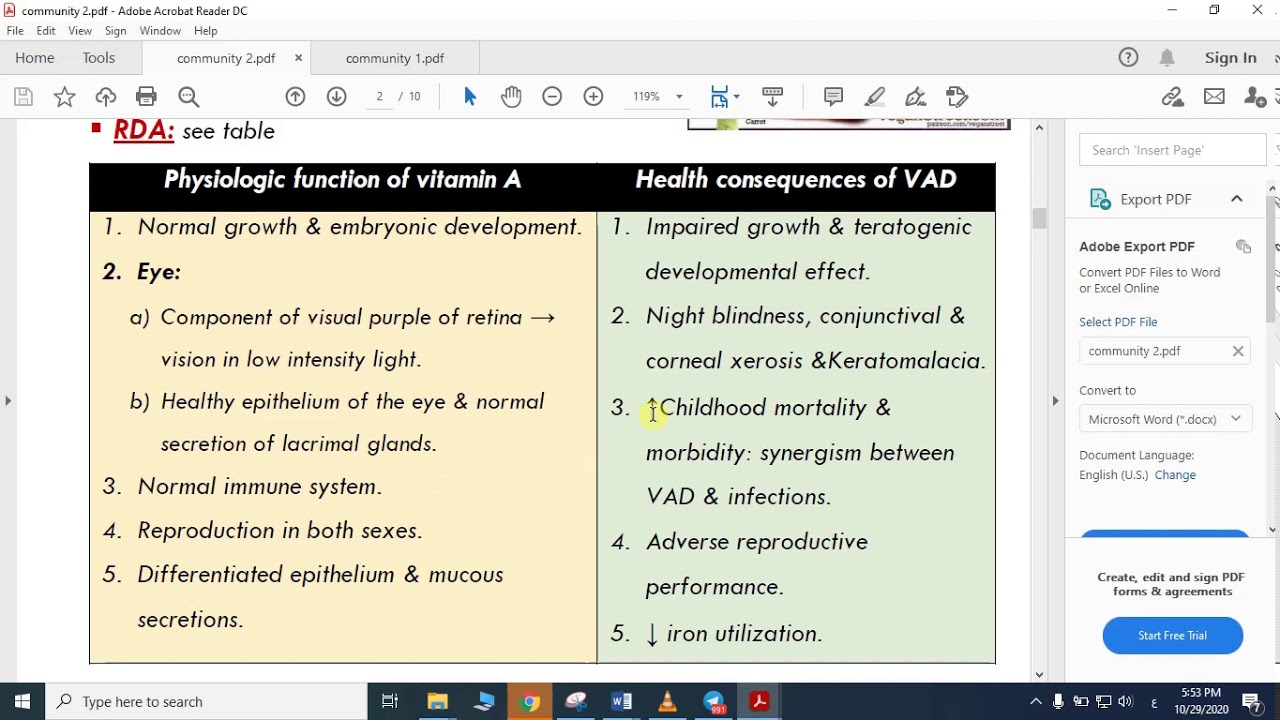Click the Change language link

tap(1175, 475)
